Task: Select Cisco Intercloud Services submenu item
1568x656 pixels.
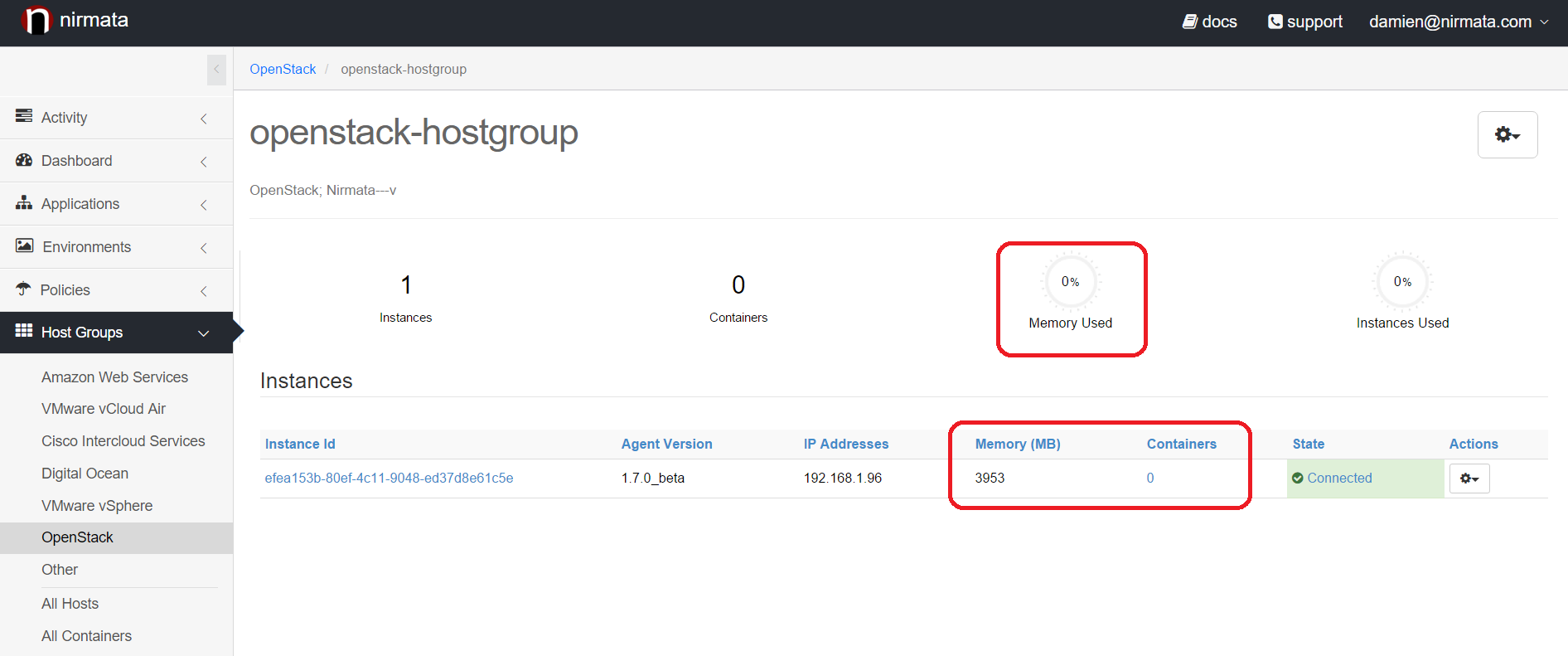Action: coord(123,441)
